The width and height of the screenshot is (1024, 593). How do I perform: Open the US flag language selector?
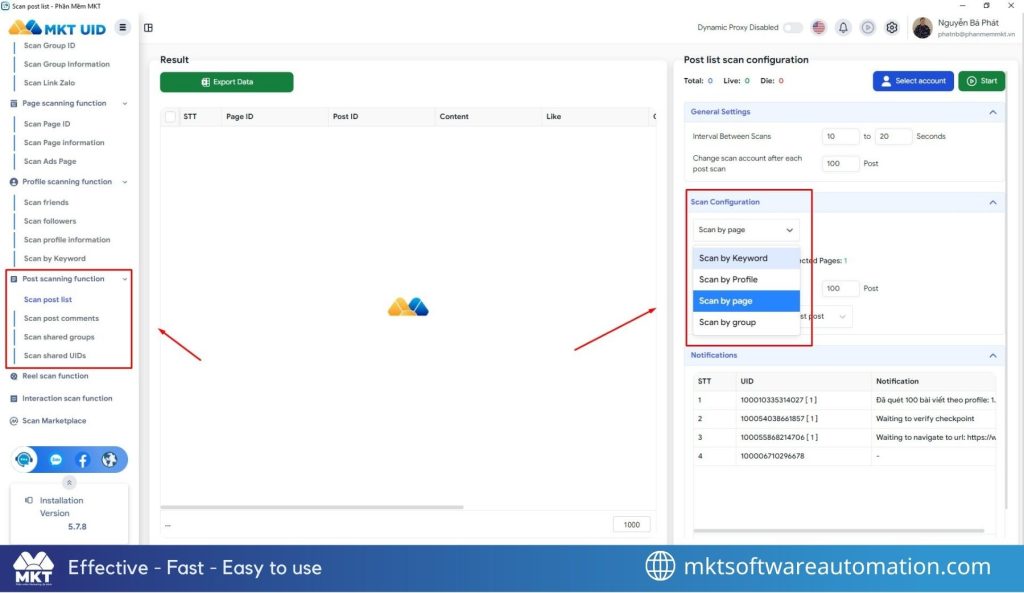point(819,28)
